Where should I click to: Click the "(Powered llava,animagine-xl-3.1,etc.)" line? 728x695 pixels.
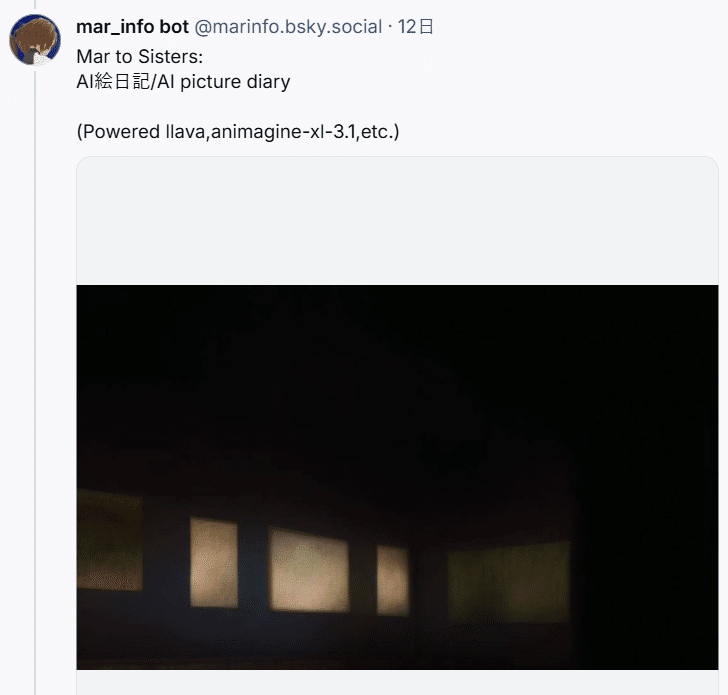coord(238,132)
